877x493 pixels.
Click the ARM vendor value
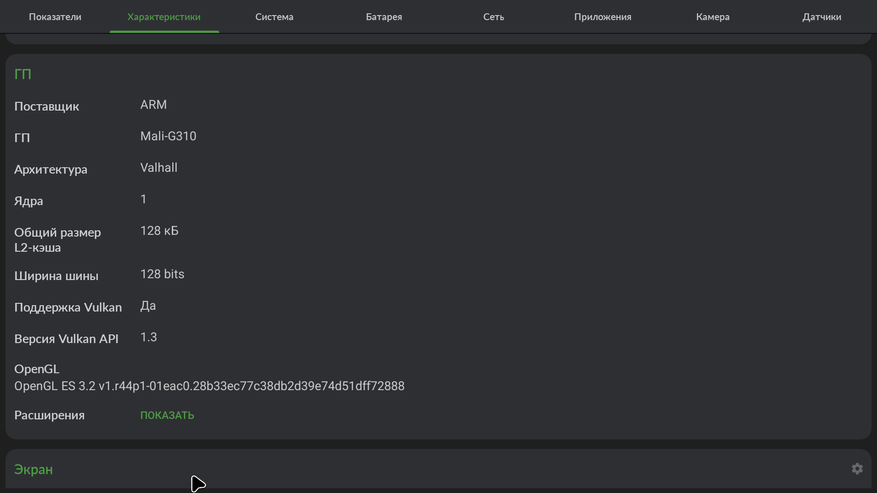point(153,105)
